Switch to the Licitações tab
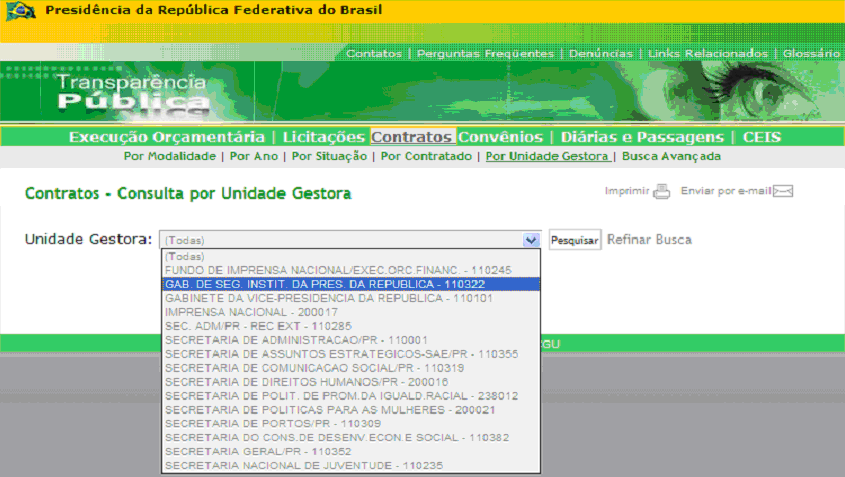 point(321,137)
